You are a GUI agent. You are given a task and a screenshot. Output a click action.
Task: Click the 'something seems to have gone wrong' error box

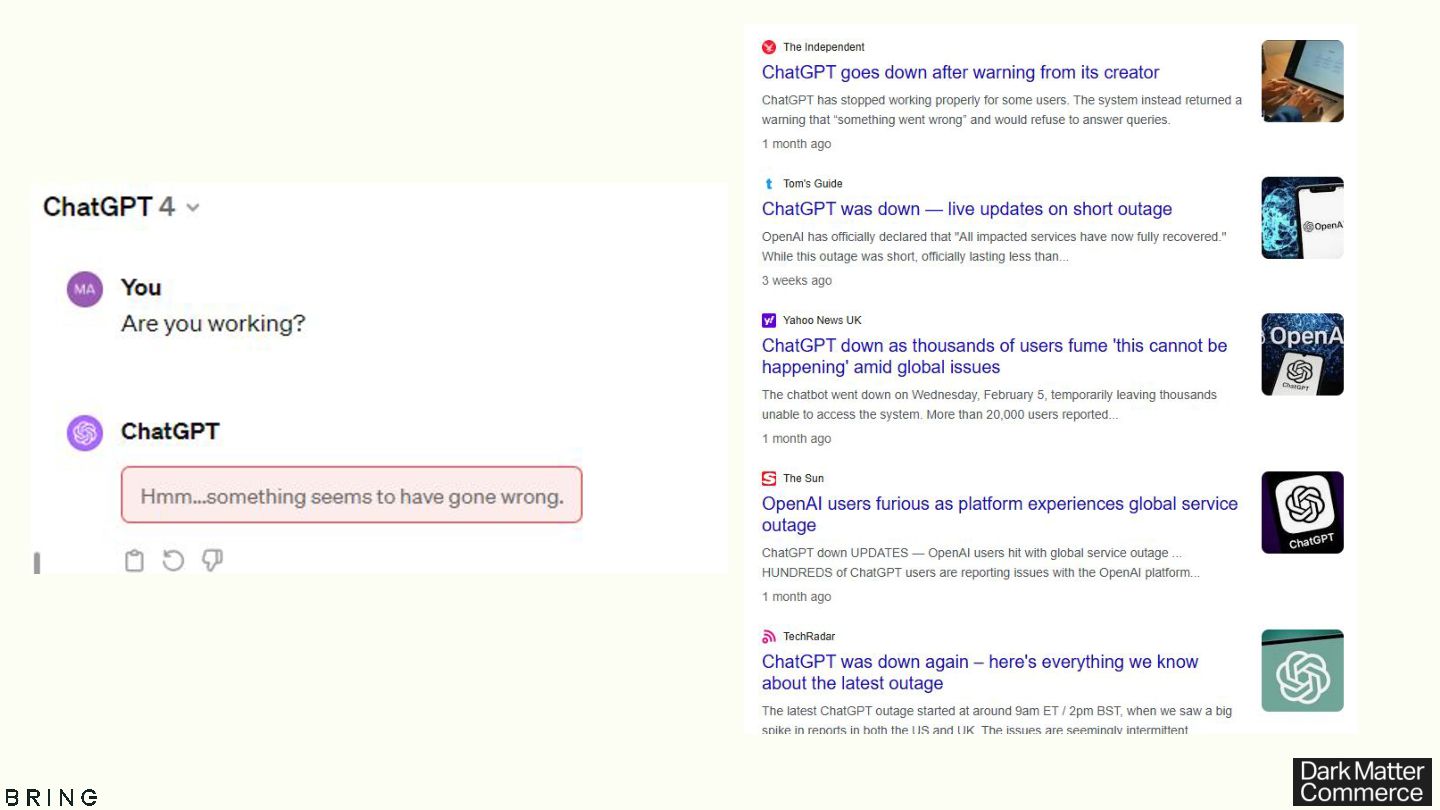pyautogui.click(x=351, y=495)
